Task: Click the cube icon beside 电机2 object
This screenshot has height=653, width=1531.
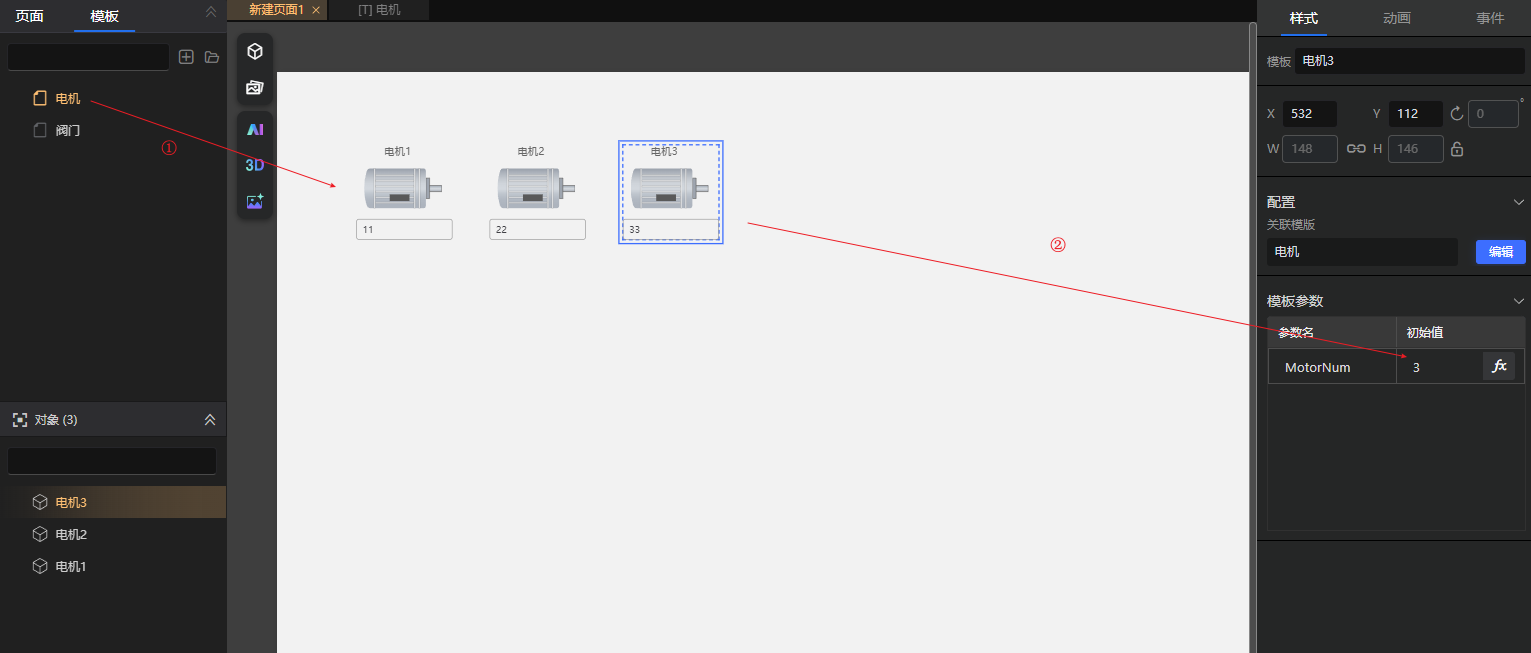Action: coord(40,534)
